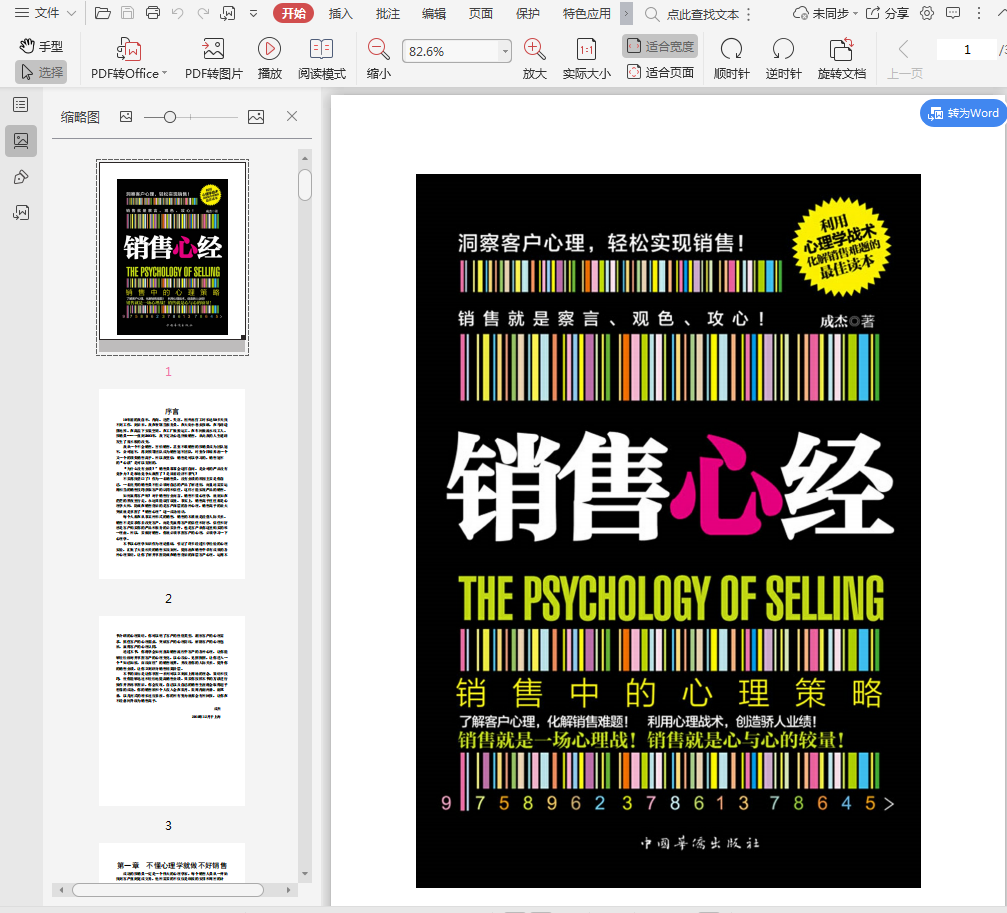Screen dimensions: 1007x913
Task: Start slideshow with 播放 icon
Action: pyautogui.click(x=269, y=49)
